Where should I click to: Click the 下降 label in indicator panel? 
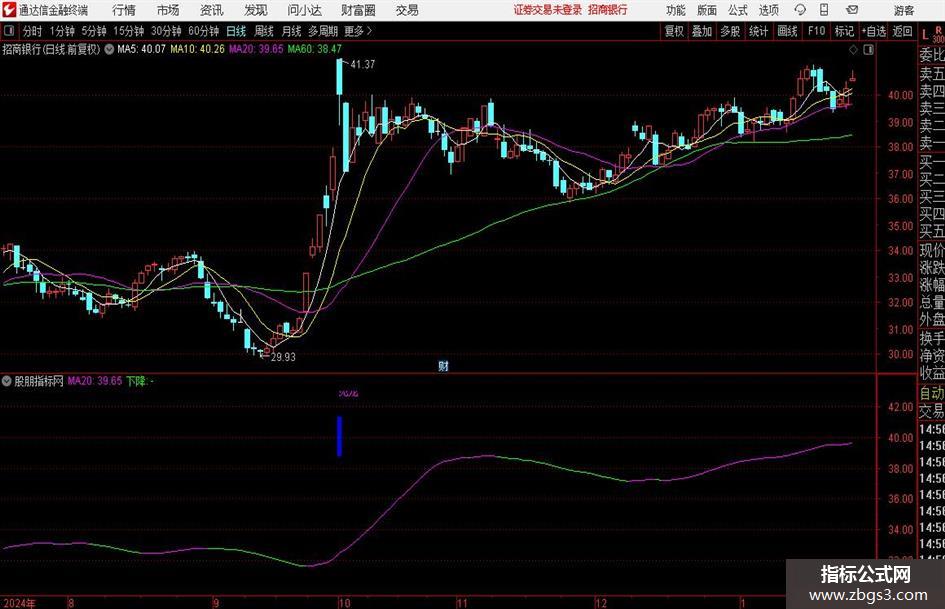(139, 381)
